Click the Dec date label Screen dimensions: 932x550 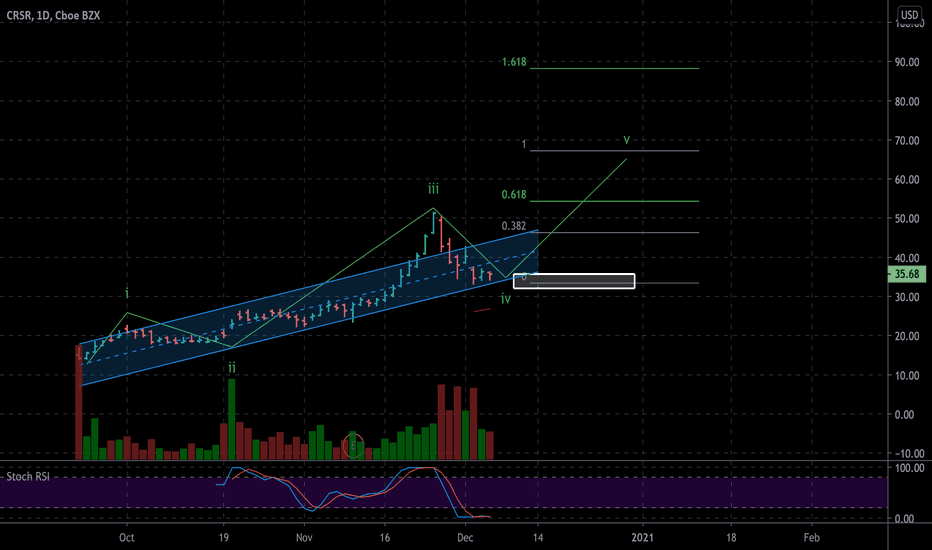(465, 538)
